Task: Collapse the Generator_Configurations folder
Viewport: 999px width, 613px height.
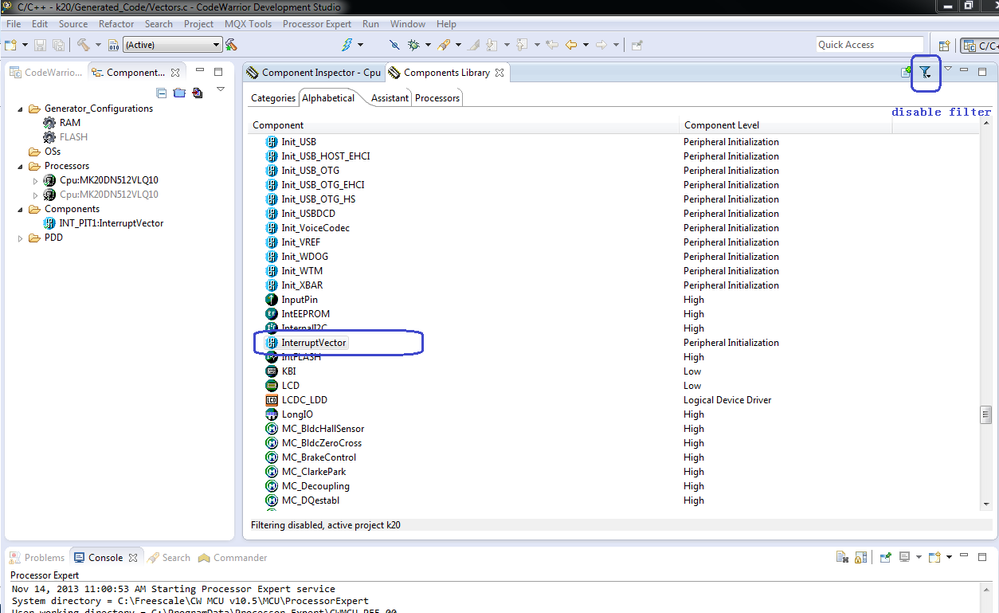Action: (20, 109)
